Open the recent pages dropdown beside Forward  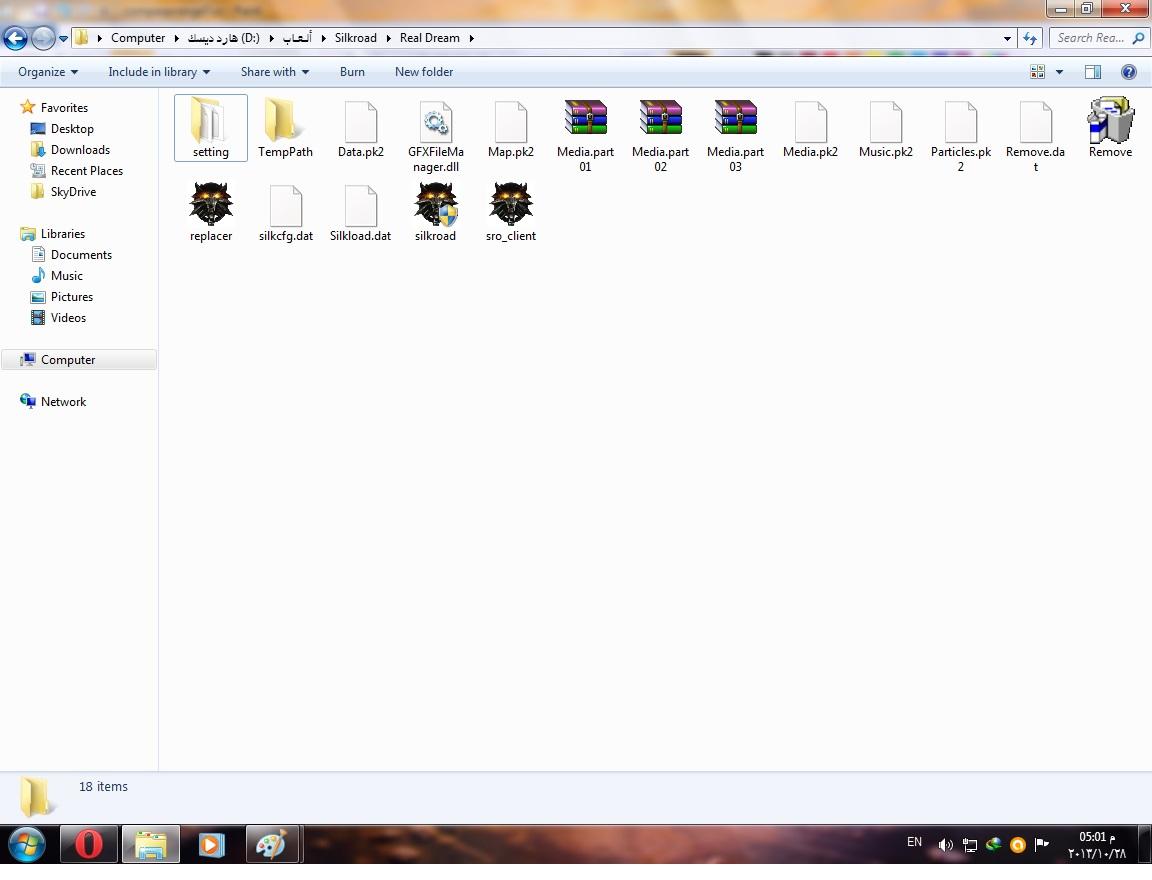(x=63, y=38)
